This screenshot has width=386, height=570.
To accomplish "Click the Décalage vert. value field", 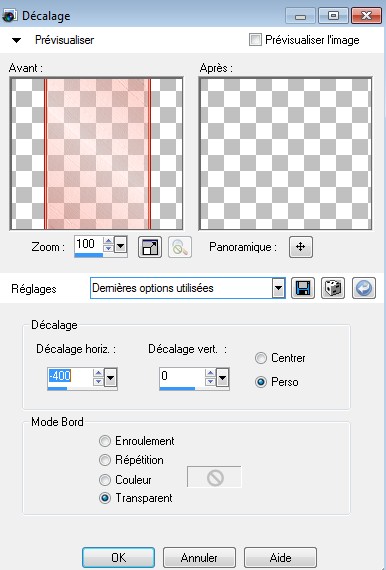I will coord(182,377).
